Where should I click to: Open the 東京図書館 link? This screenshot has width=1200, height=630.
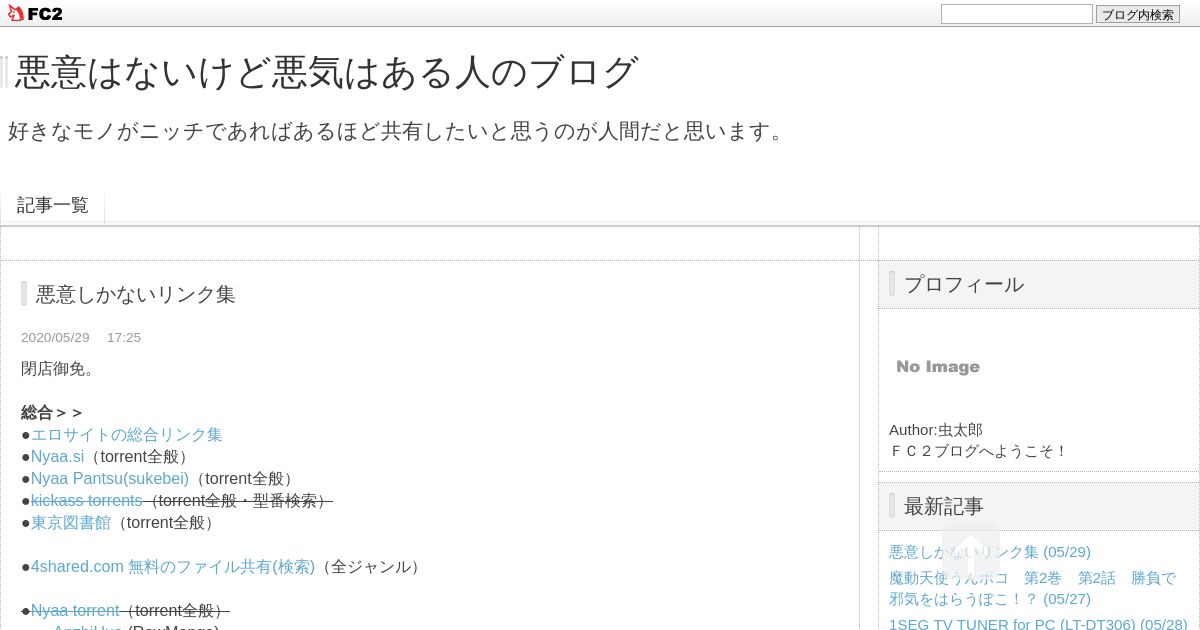pos(71,523)
